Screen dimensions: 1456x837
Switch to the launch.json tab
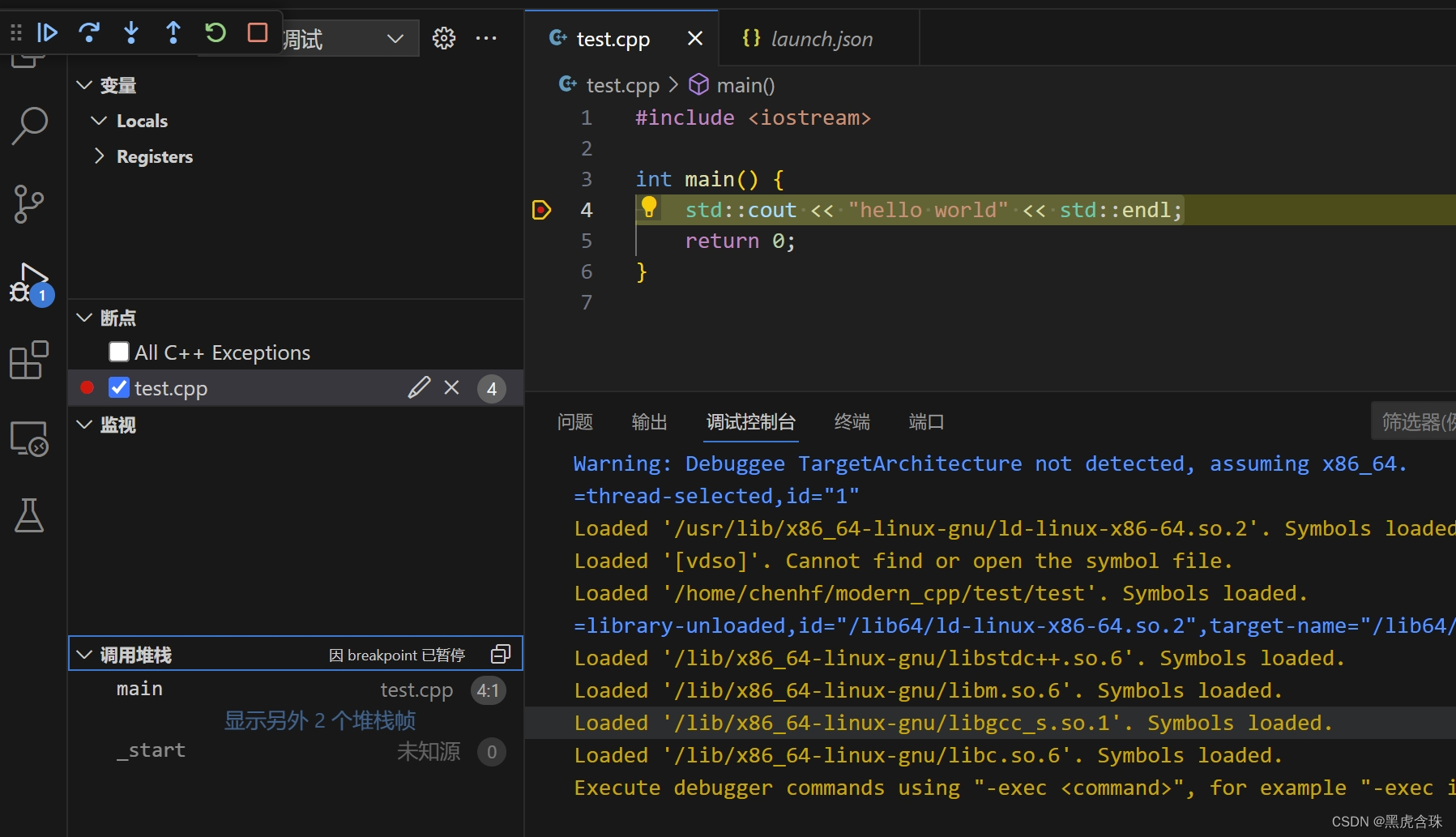820,38
